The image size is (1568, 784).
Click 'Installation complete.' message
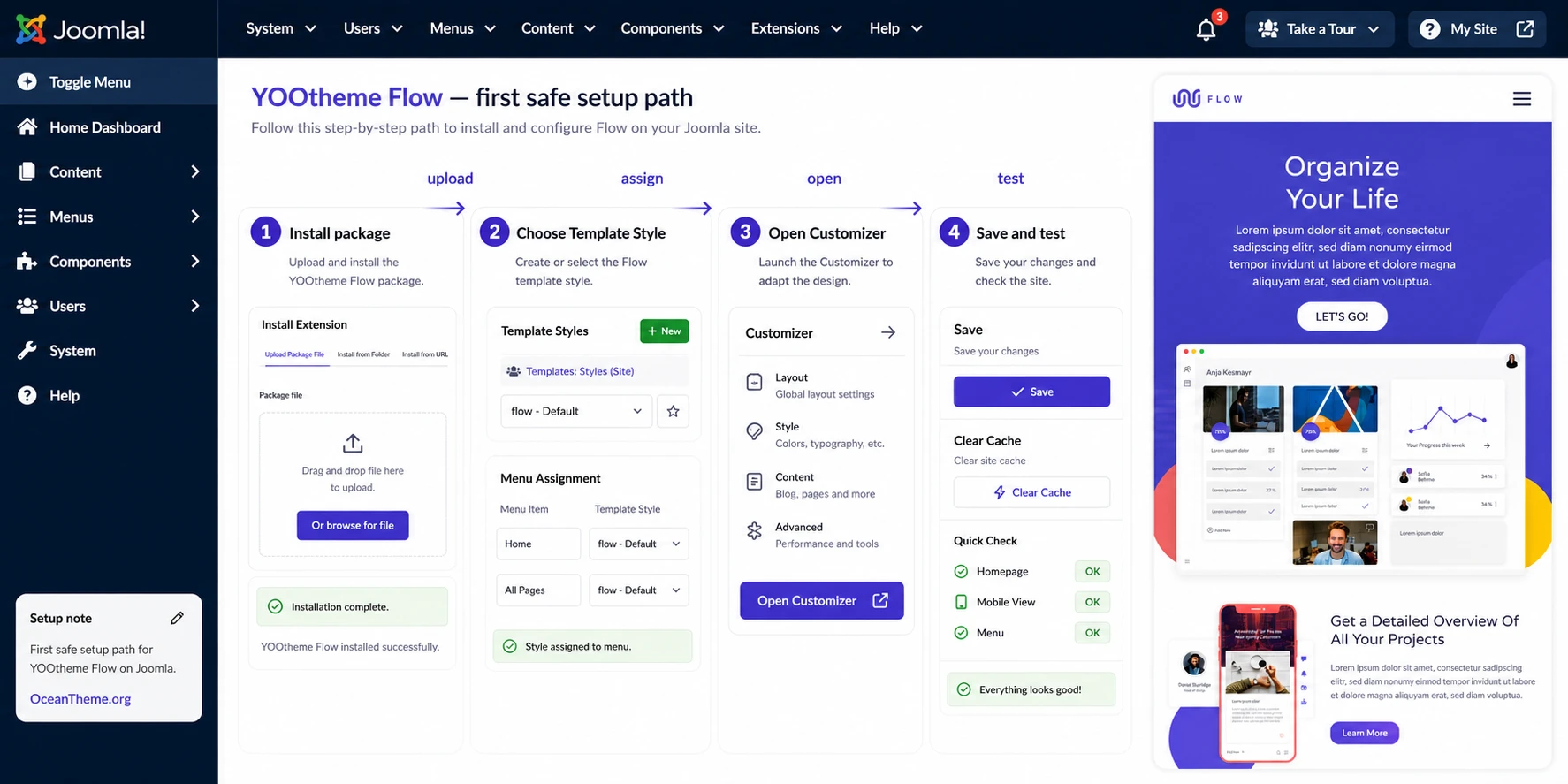[352, 606]
